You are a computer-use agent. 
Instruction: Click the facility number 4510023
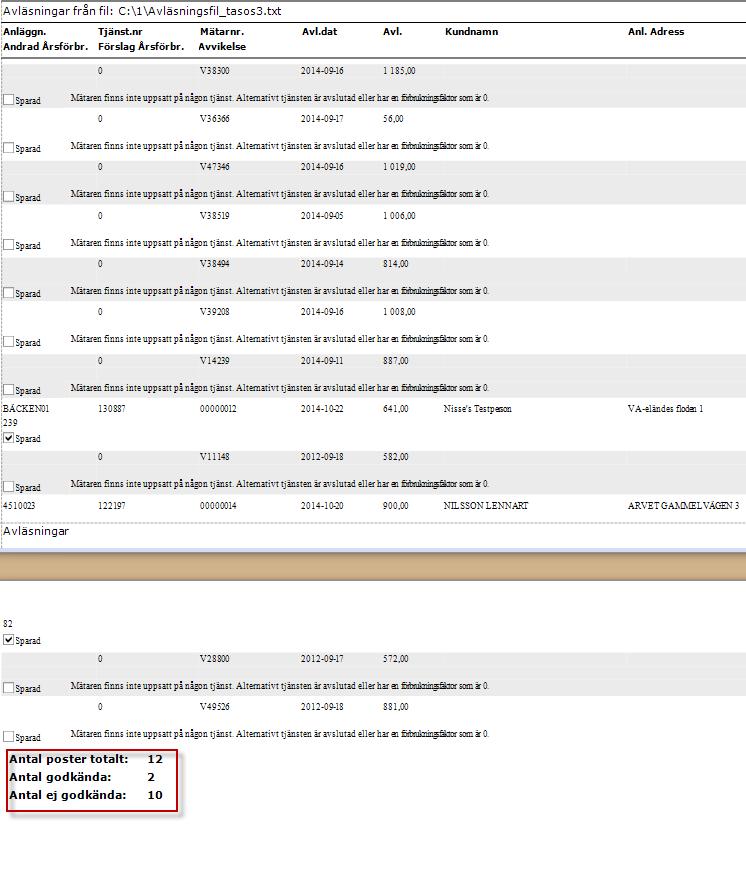pyautogui.click(x=19, y=506)
